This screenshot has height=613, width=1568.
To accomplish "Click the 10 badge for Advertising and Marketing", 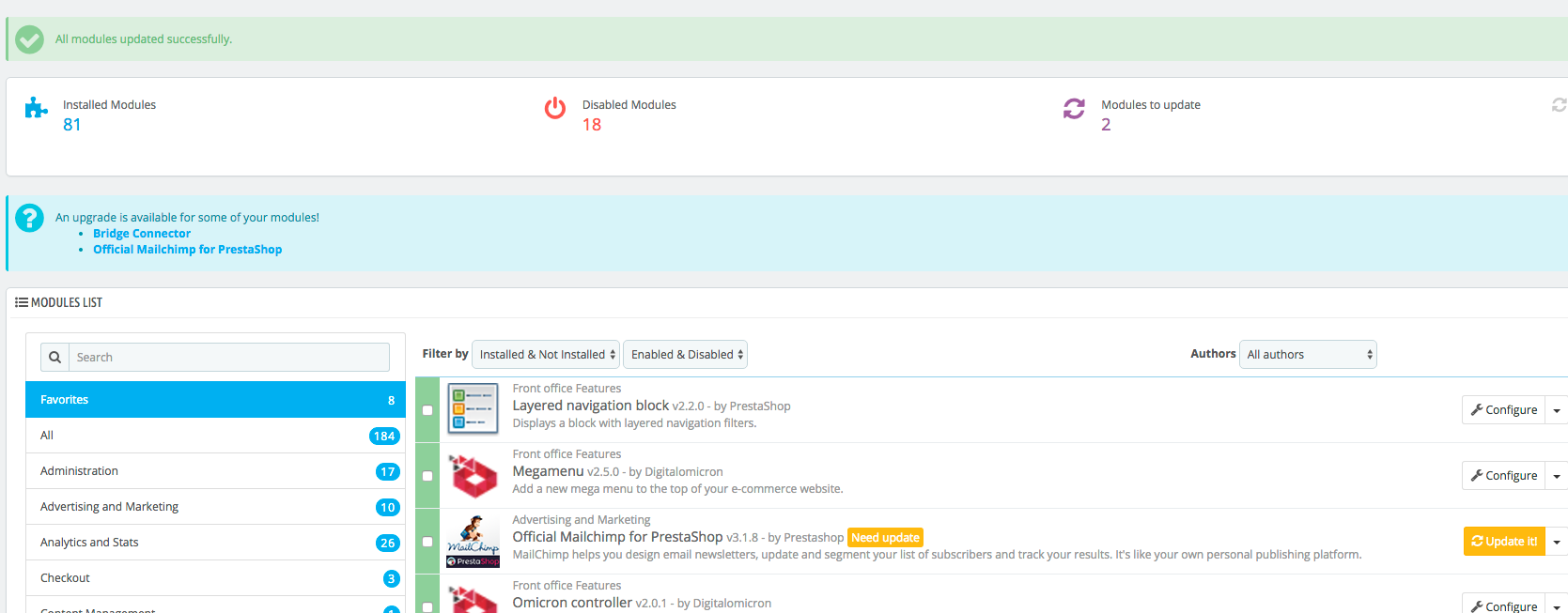I will point(387,507).
